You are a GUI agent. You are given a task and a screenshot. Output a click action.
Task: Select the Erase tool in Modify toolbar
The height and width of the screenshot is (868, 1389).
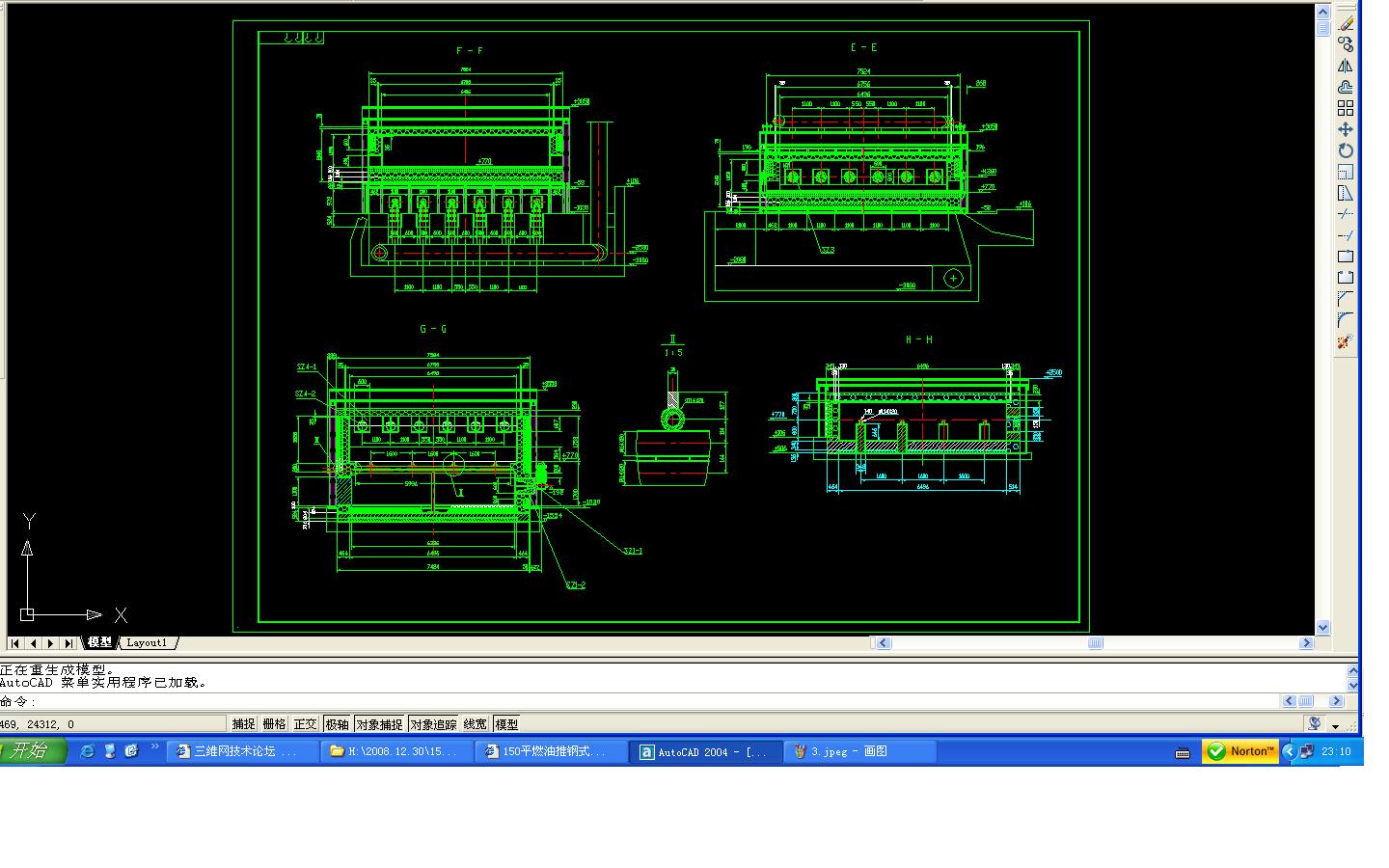point(1346,23)
